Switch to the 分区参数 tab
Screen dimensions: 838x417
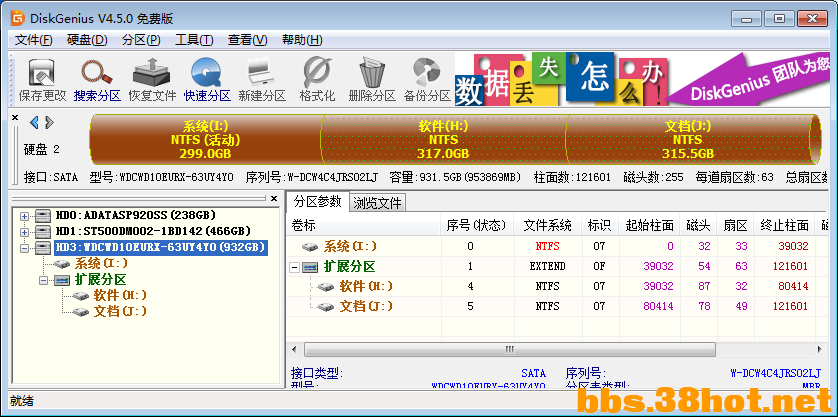(317, 202)
